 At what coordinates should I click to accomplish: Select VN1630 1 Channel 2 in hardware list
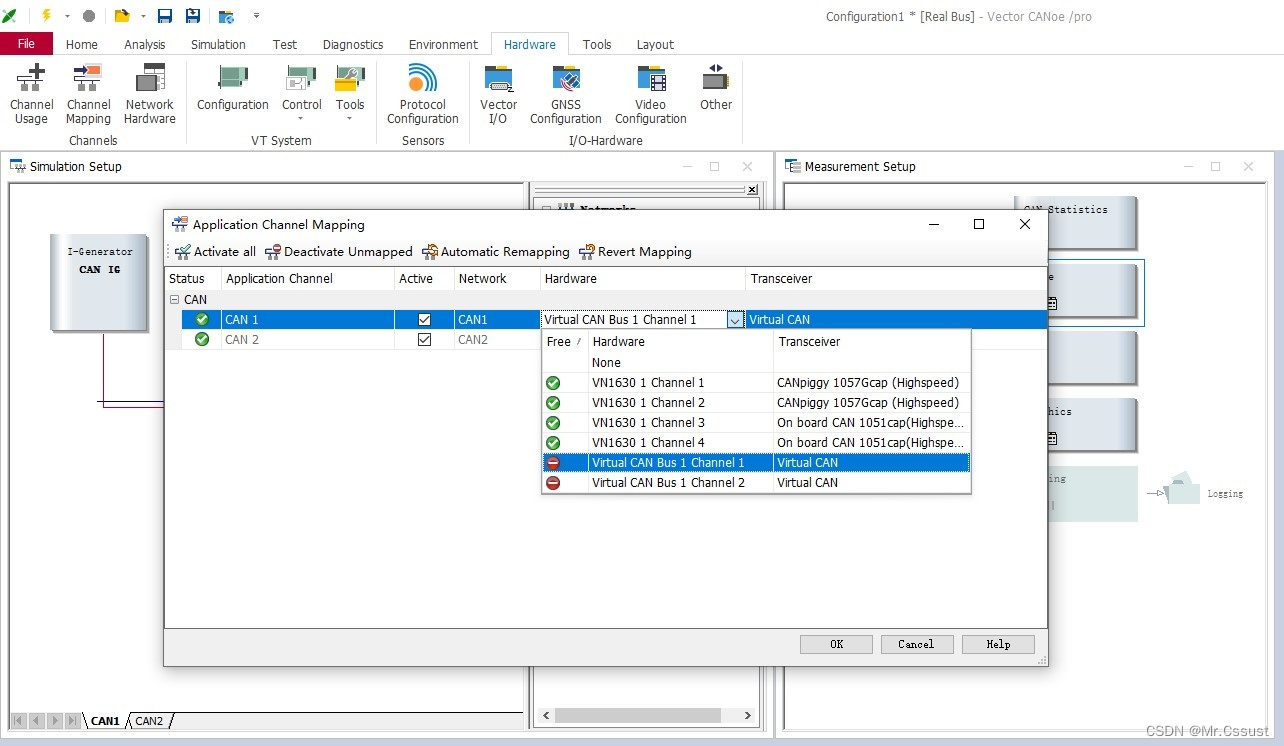(756, 403)
